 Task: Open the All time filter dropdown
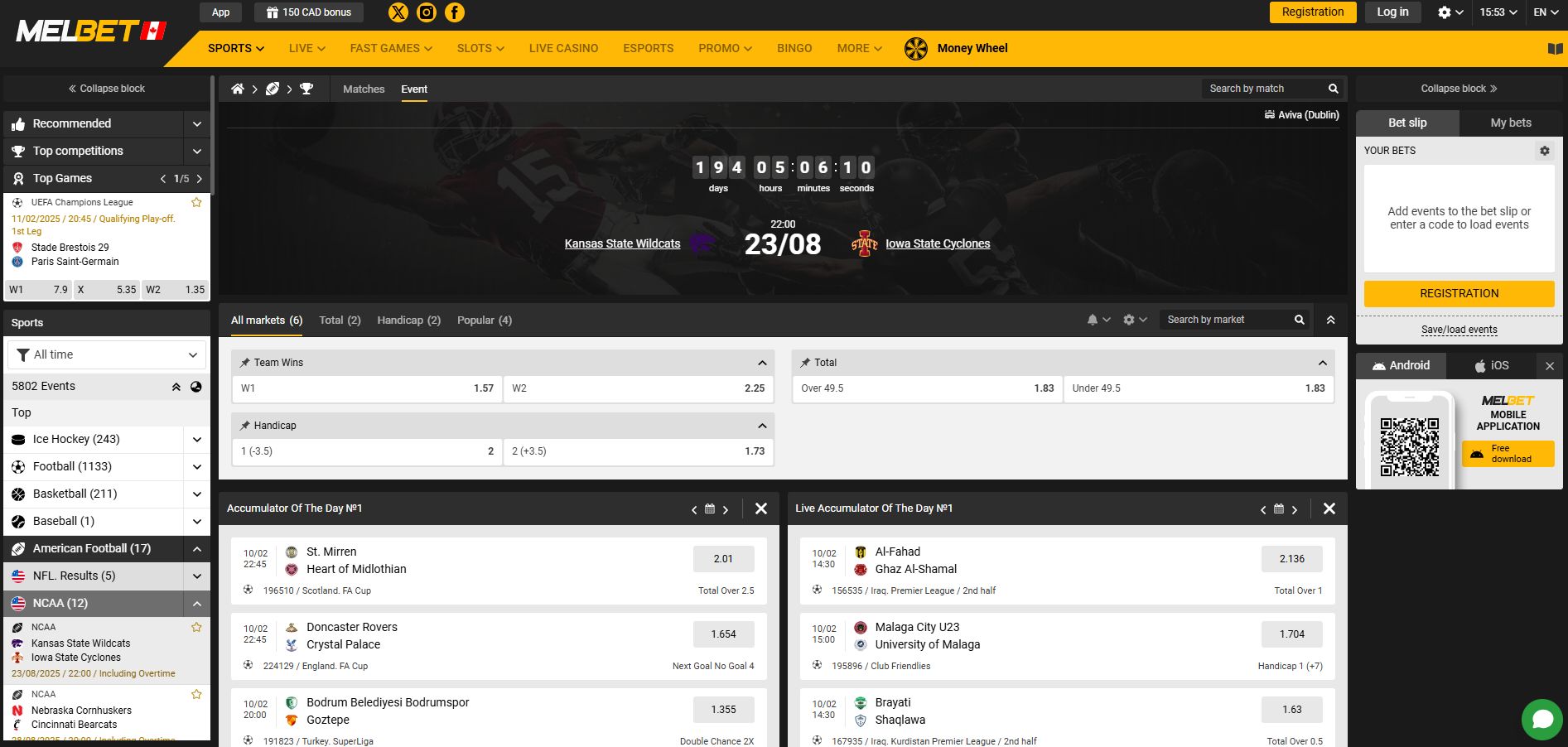(107, 354)
